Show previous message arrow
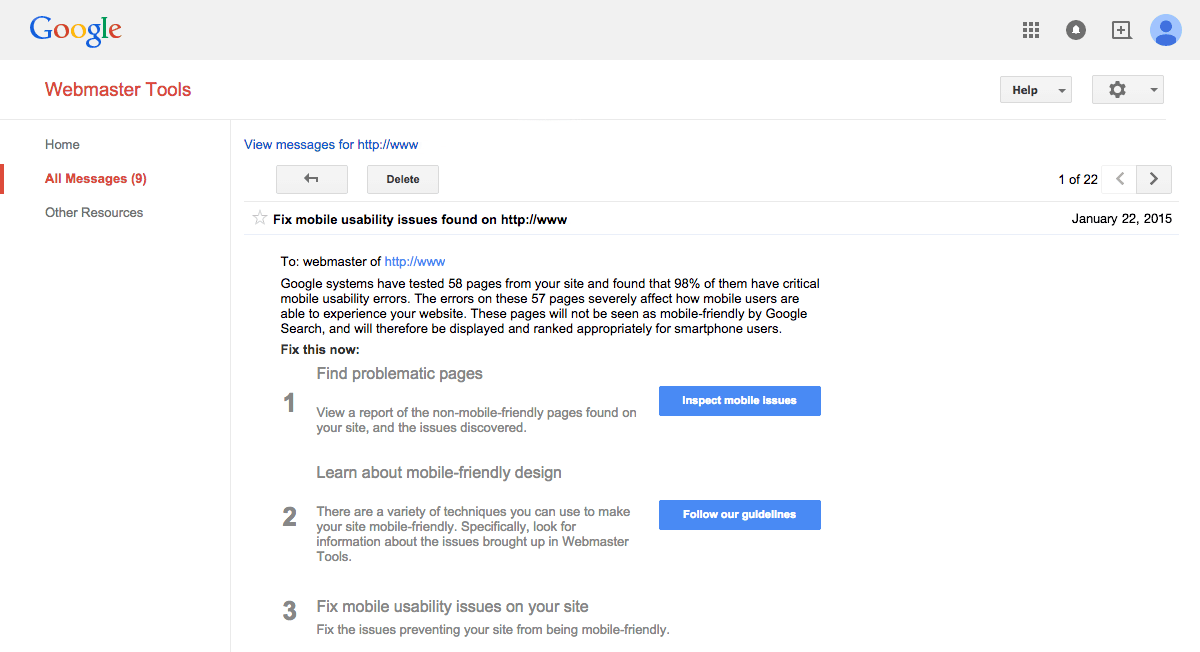Screen dimensions: 1200x652 pyautogui.click(x=1121, y=179)
